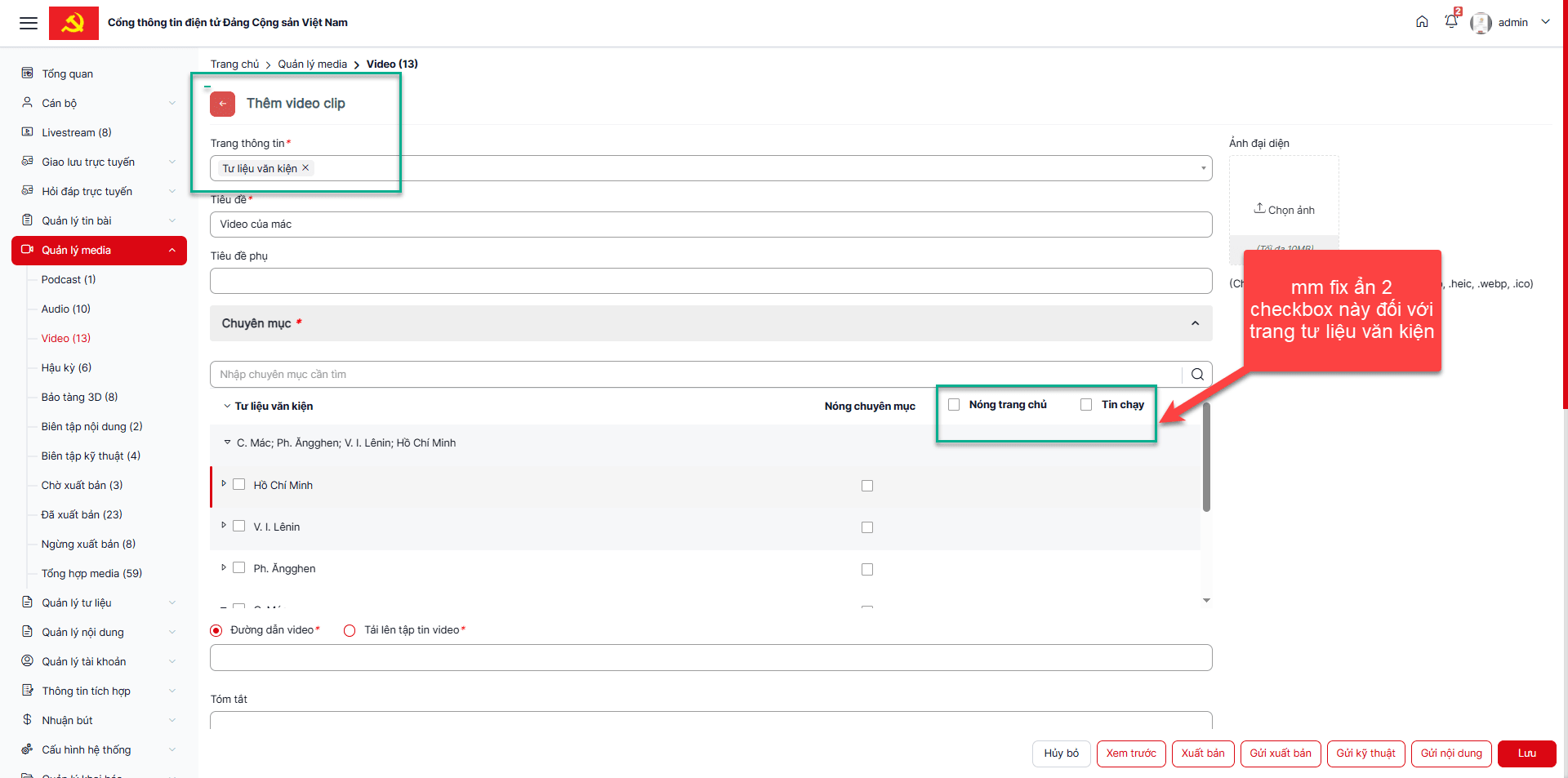Screen dimensions: 1568x778
Task: Open the Trang thông tin dropdown arrow
Action: (x=1203, y=169)
